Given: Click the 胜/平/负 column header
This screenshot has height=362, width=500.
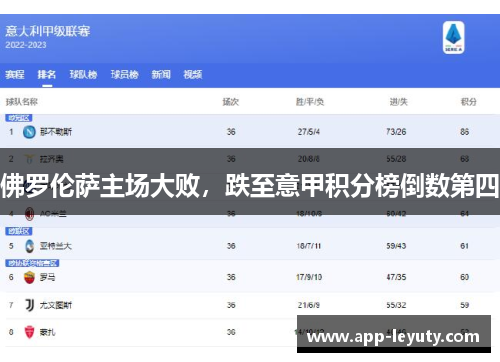Looking at the screenshot, I should (x=310, y=102).
